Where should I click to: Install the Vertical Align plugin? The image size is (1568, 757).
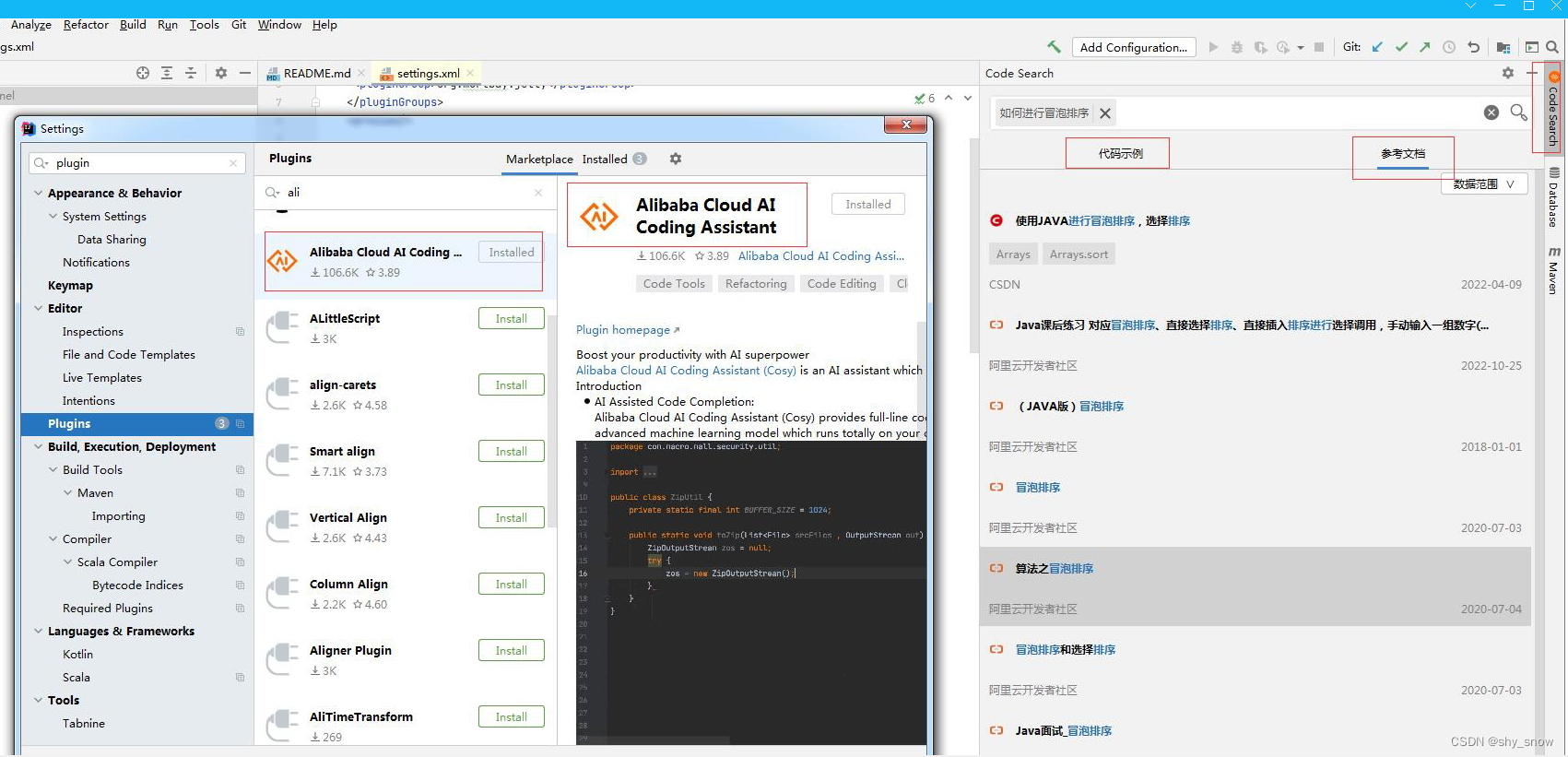click(512, 517)
